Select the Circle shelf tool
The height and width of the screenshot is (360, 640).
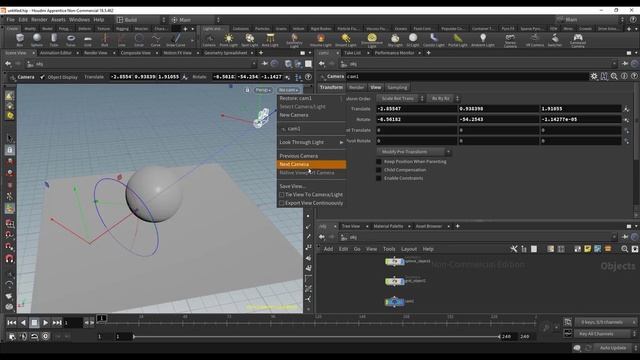tap(139, 40)
